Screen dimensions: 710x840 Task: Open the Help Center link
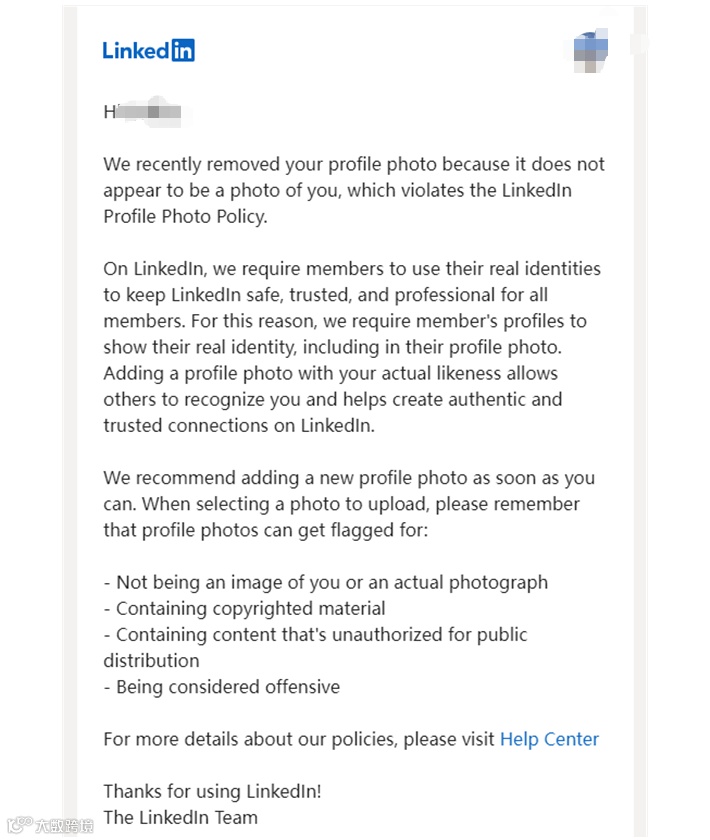(x=549, y=740)
